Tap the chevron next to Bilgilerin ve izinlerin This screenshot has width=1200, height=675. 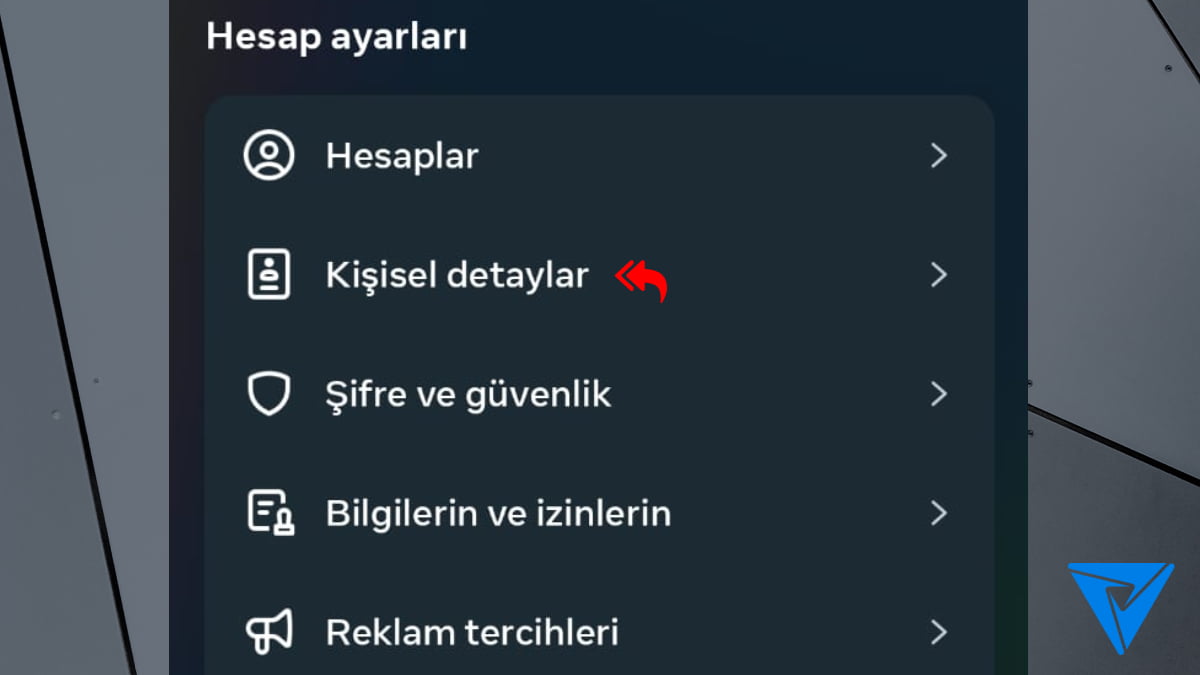[938, 513]
